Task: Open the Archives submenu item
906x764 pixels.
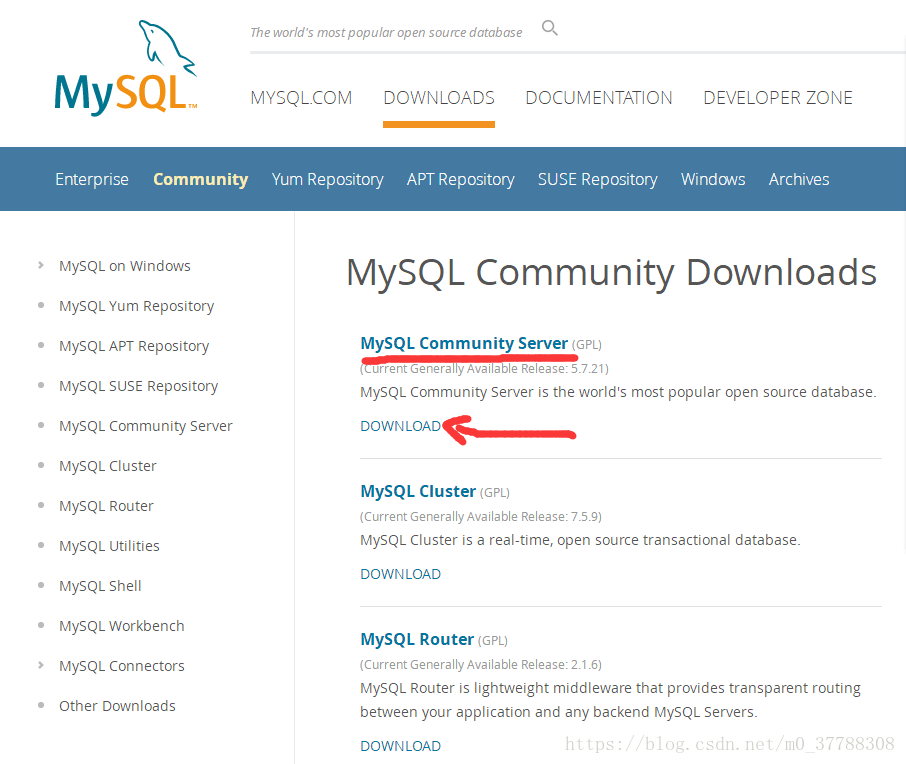Action: pos(799,179)
